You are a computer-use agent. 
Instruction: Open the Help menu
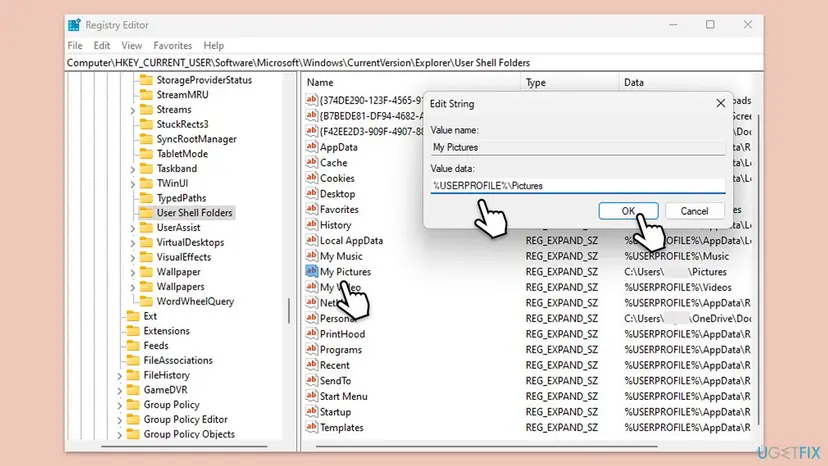[x=213, y=45]
